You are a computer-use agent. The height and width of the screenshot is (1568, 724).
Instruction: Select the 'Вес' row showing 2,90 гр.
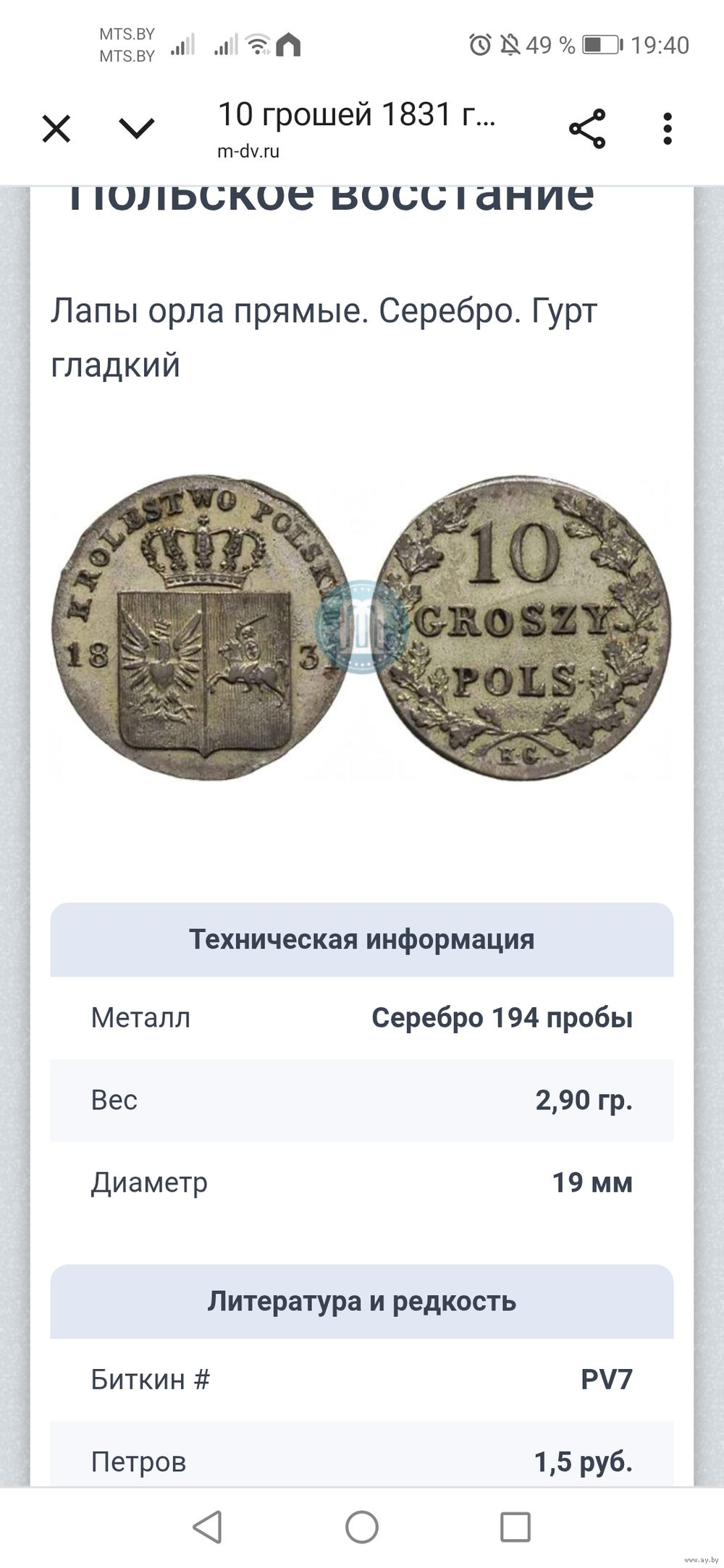362,1101
